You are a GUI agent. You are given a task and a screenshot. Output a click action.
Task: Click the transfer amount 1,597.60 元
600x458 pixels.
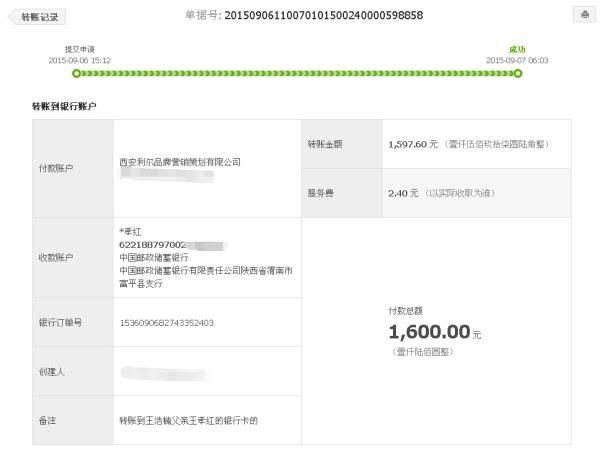413,144
